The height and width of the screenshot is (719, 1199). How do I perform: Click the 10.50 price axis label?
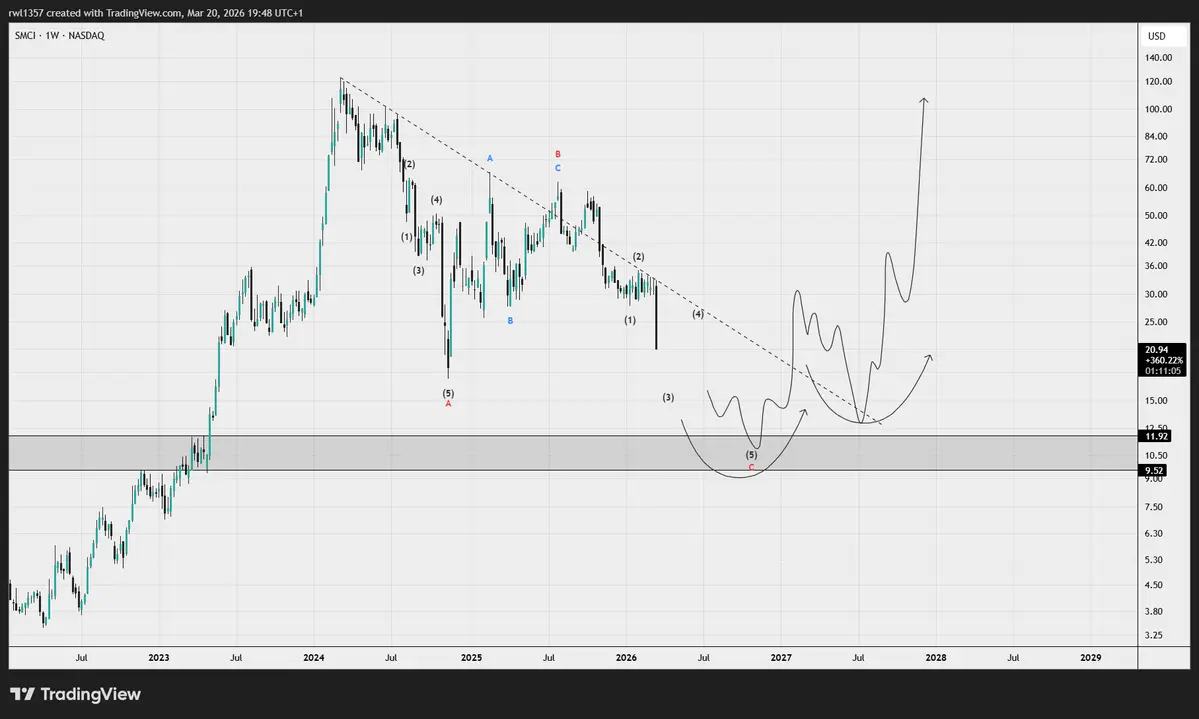click(x=1155, y=455)
